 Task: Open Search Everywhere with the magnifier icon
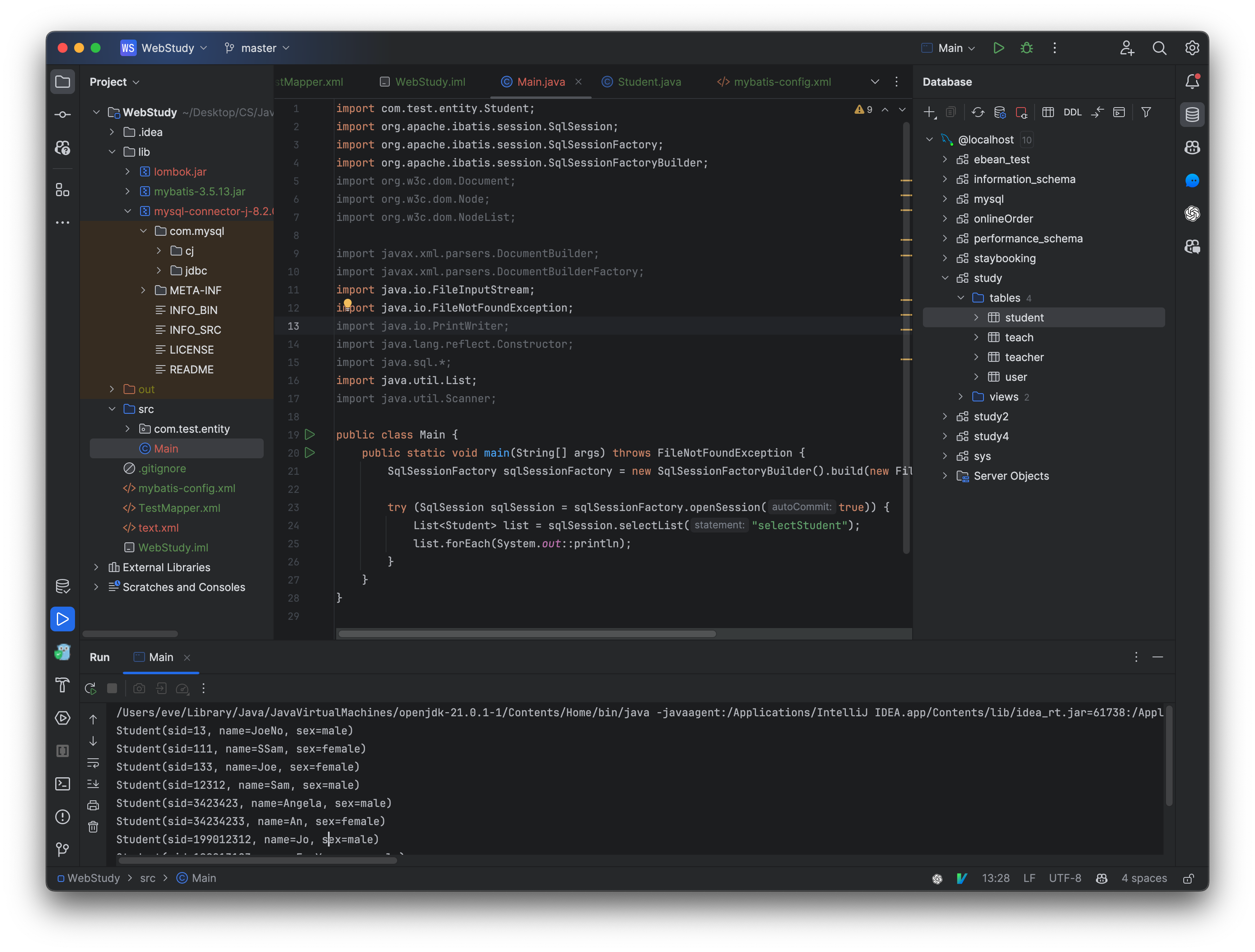pyautogui.click(x=1160, y=48)
